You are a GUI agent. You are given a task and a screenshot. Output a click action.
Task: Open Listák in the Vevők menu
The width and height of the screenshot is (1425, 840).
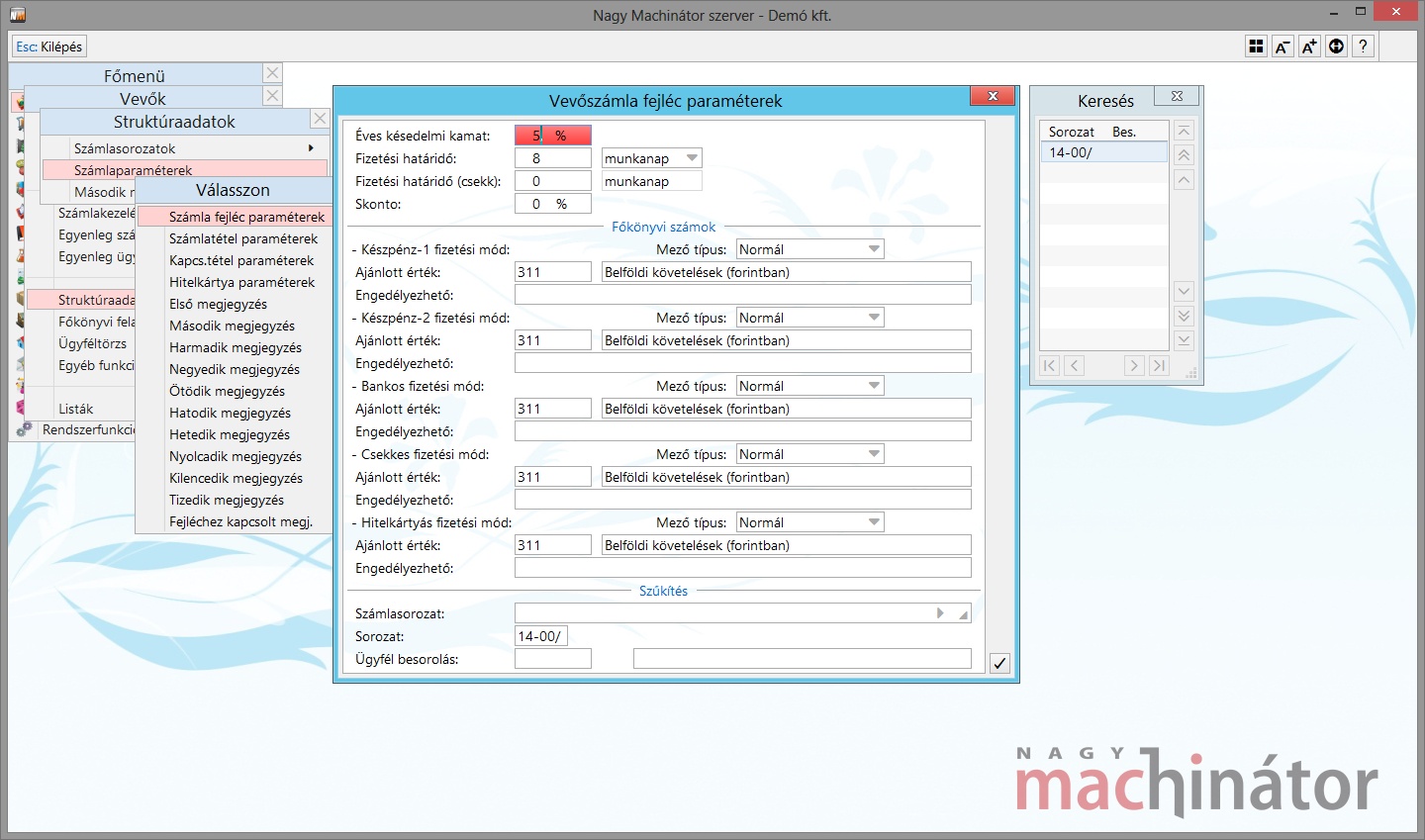(75, 409)
